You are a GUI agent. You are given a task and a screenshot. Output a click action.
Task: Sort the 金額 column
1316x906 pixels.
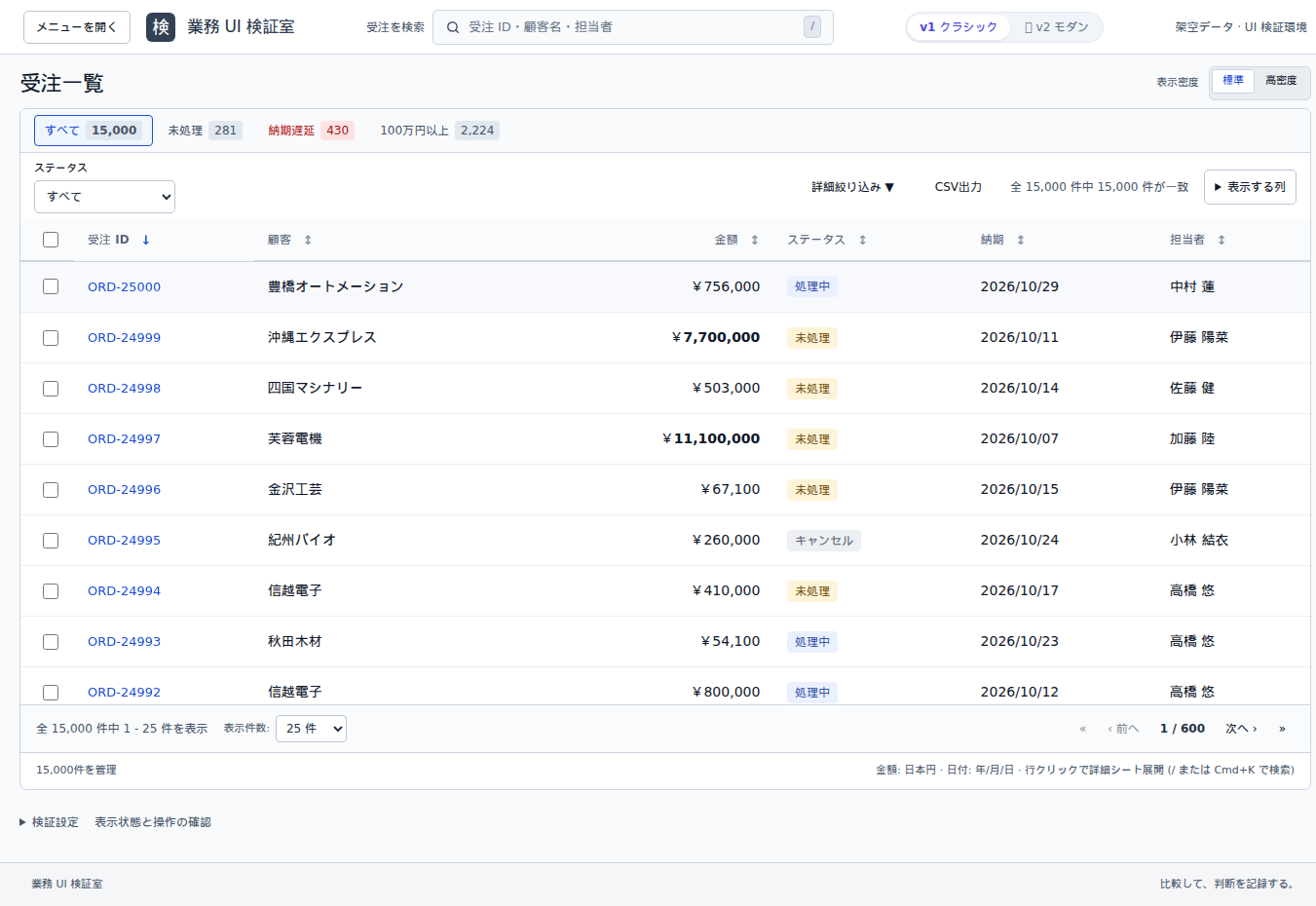pos(755,240)
